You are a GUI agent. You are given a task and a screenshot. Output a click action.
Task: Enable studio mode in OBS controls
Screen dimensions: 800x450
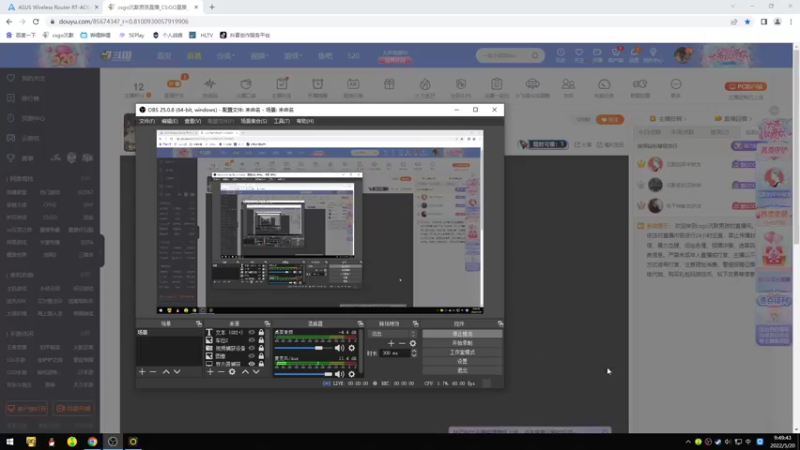click(x=462, y=352)
